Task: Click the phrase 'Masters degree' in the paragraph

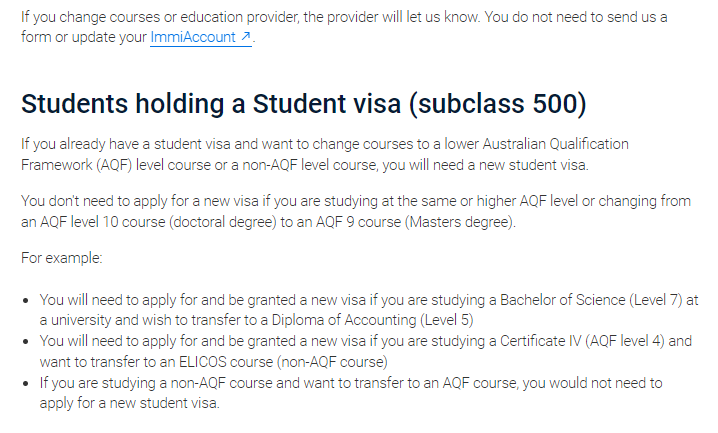Action: pyautogui.click(x=459, y=222)
